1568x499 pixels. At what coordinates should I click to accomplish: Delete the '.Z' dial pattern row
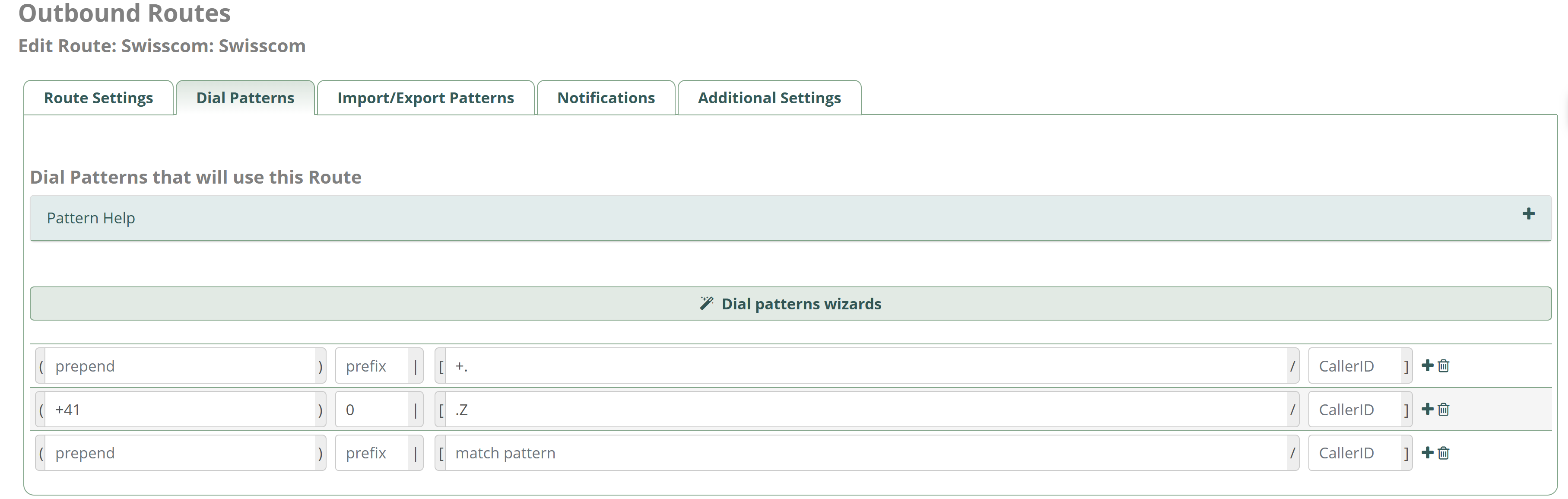pyautogui.click(x=1443, y=410)
